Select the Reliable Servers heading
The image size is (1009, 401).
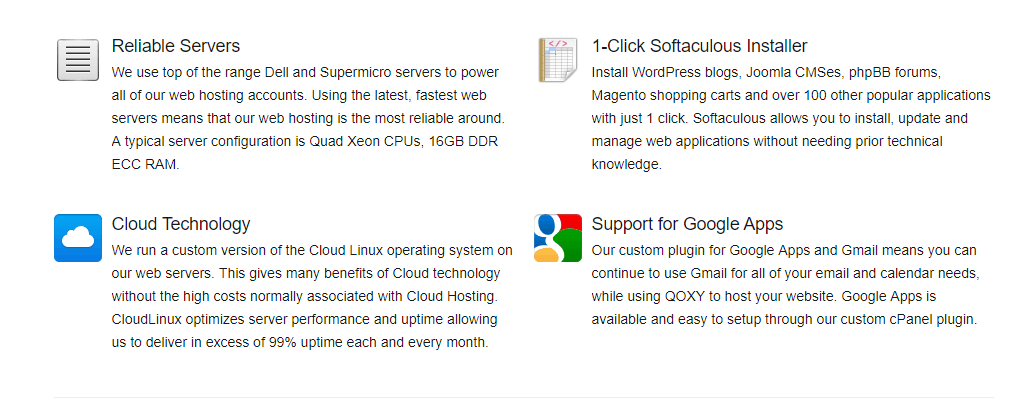(176, 46)
